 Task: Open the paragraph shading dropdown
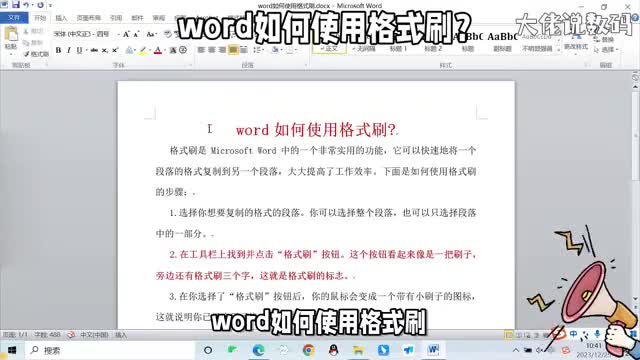coord(276,50)
